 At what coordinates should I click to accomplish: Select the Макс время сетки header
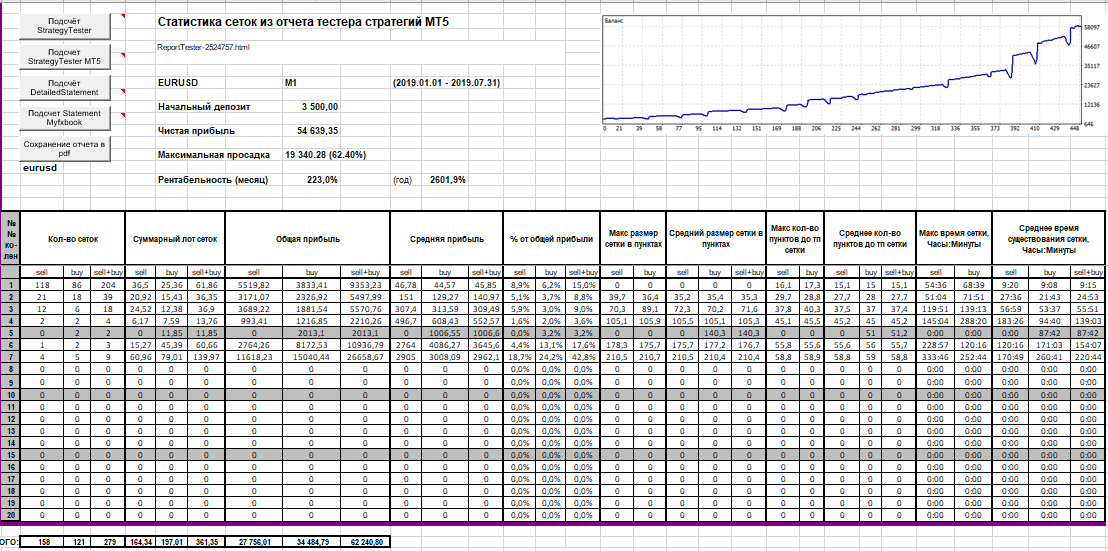click(x=954, y=238)
